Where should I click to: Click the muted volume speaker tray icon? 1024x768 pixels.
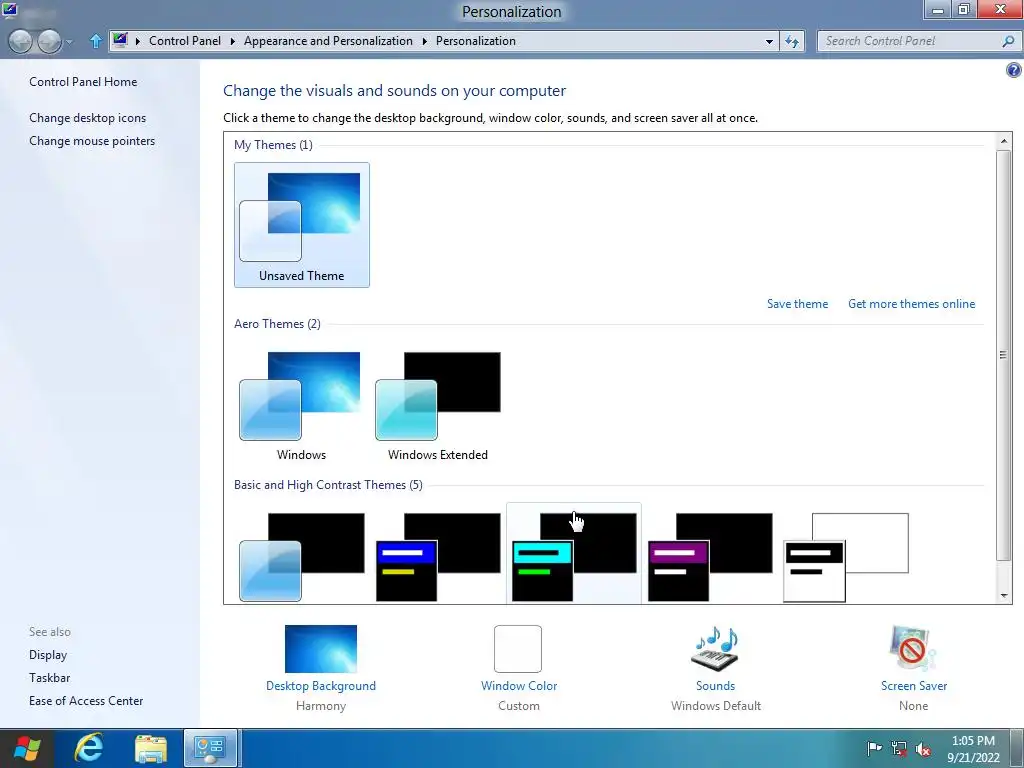point(923,748)
